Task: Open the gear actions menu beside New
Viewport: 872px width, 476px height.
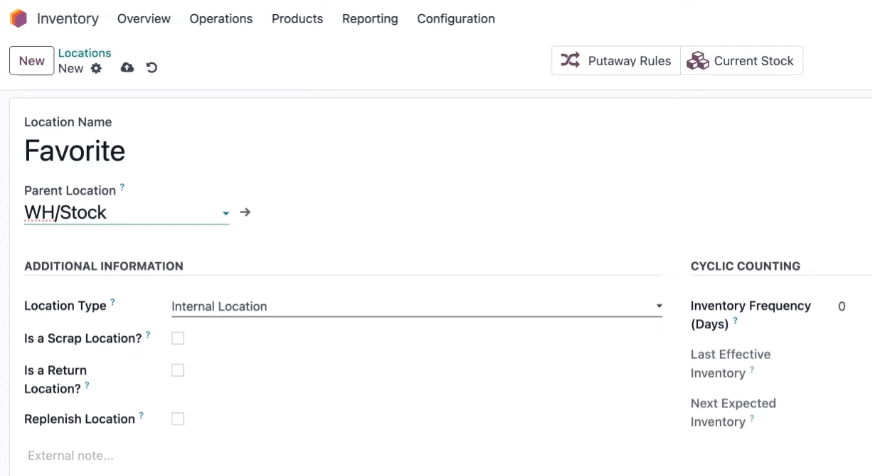Action: tap(96, 68)
